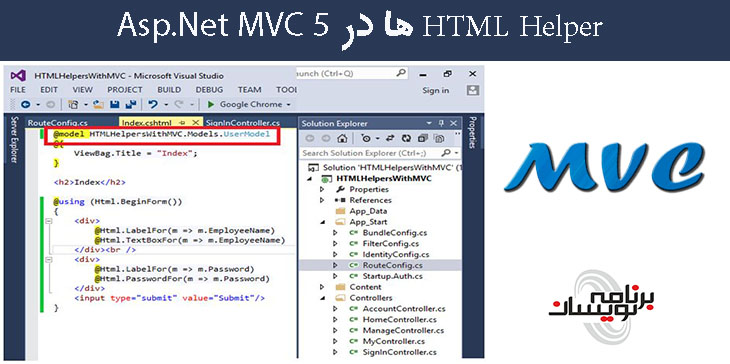Close the Index.cshtml tab

coord(196,122)
